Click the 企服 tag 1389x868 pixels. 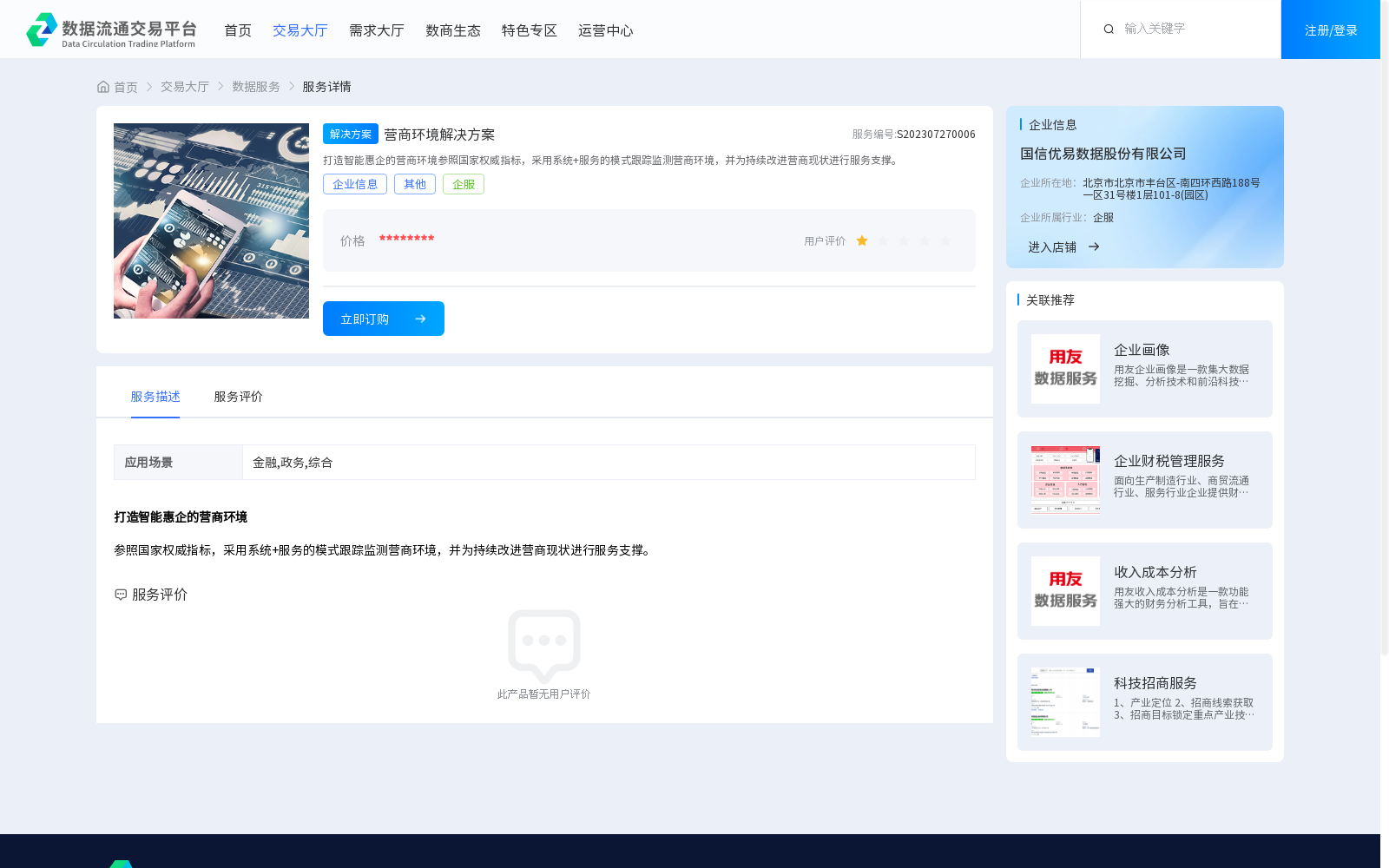click(464, 184)
